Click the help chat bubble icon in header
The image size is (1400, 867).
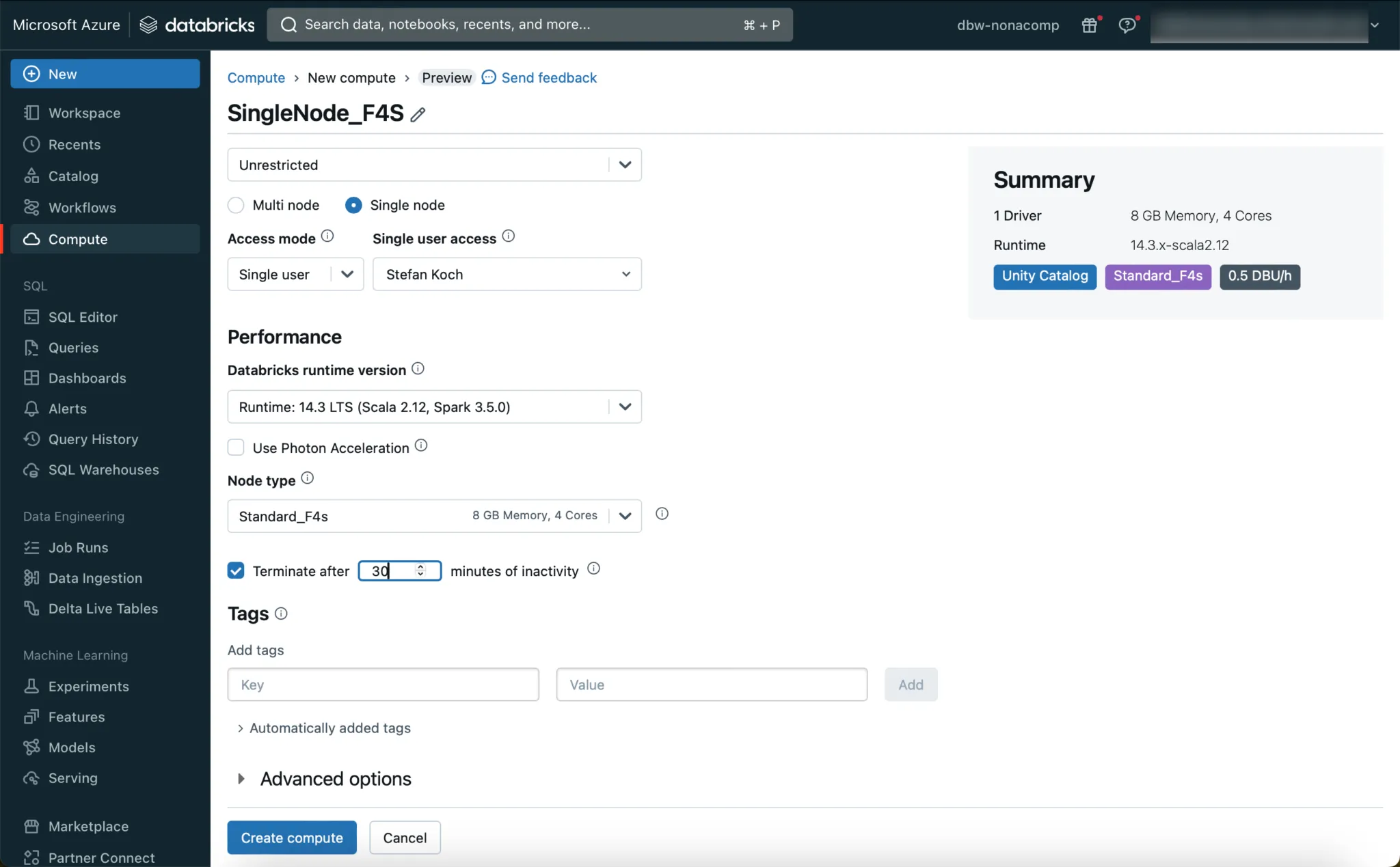[1127, 25]
